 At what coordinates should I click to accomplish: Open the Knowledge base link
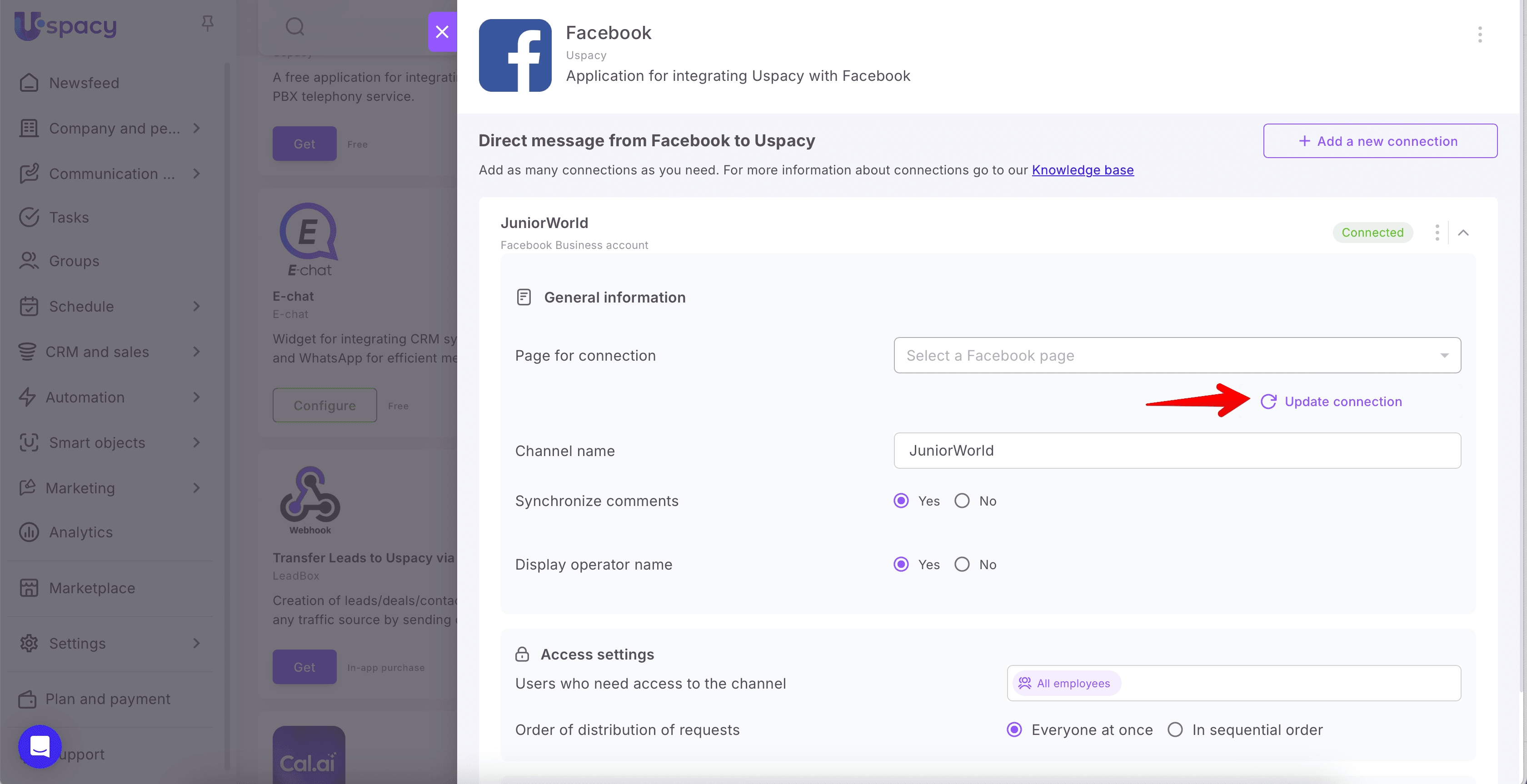pyautogui.click(x=1082, y=170)
